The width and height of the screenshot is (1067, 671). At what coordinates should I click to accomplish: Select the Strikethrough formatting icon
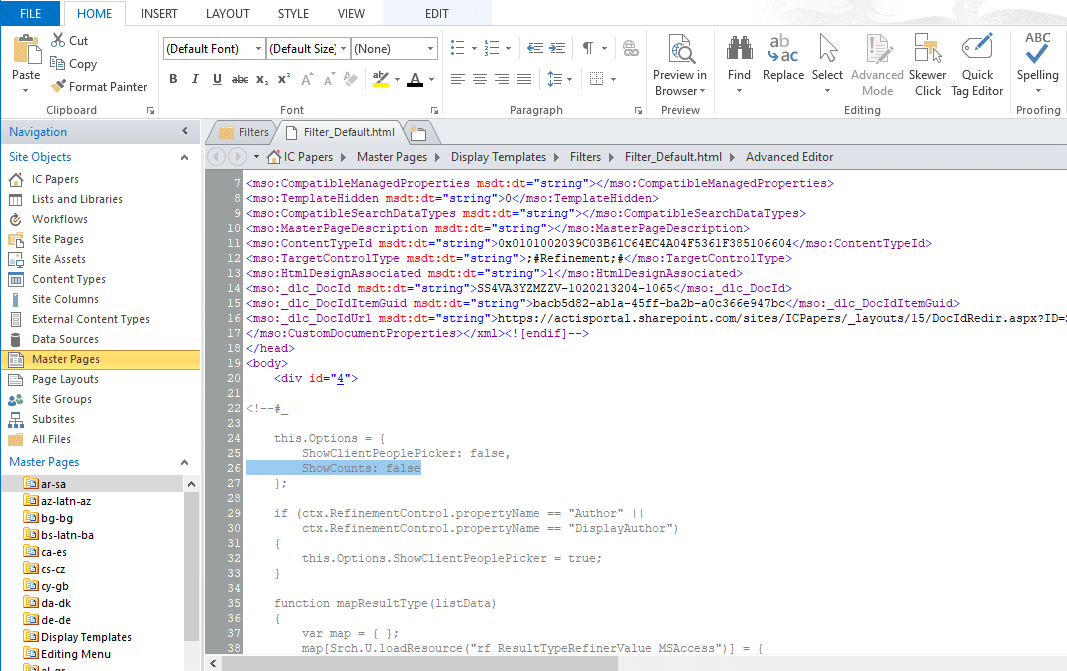tap(240, 78)
